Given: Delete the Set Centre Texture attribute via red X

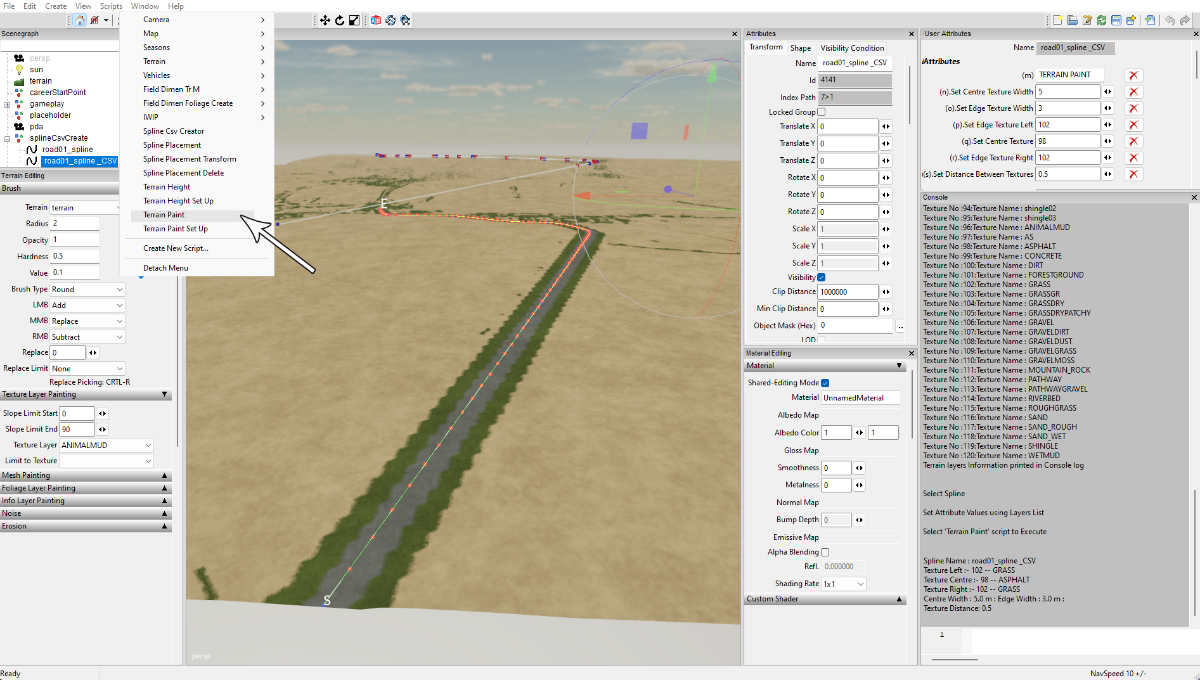Looking at the screenshot, I should (1133, 142).
